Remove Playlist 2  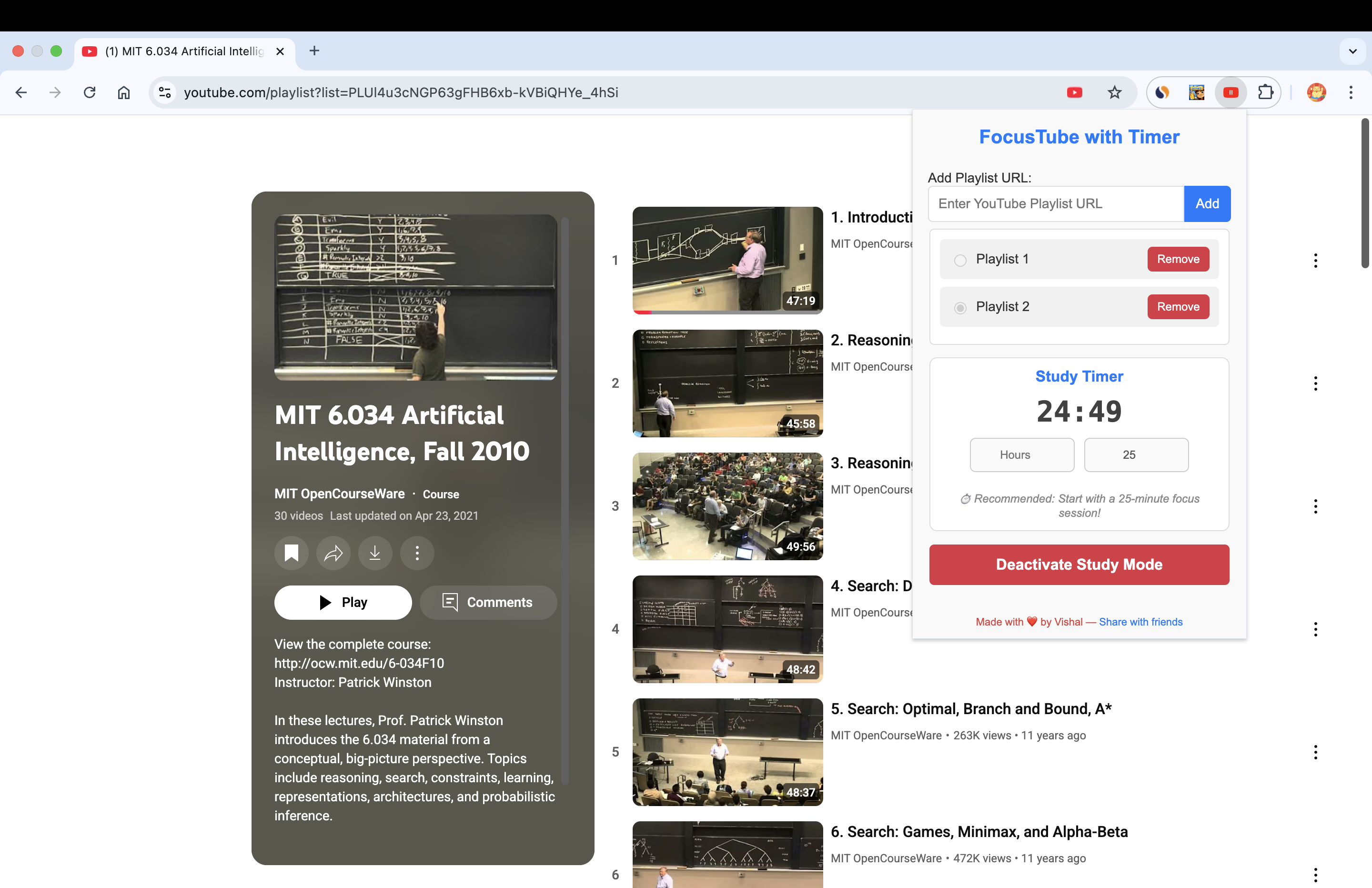pos(1178,307)
